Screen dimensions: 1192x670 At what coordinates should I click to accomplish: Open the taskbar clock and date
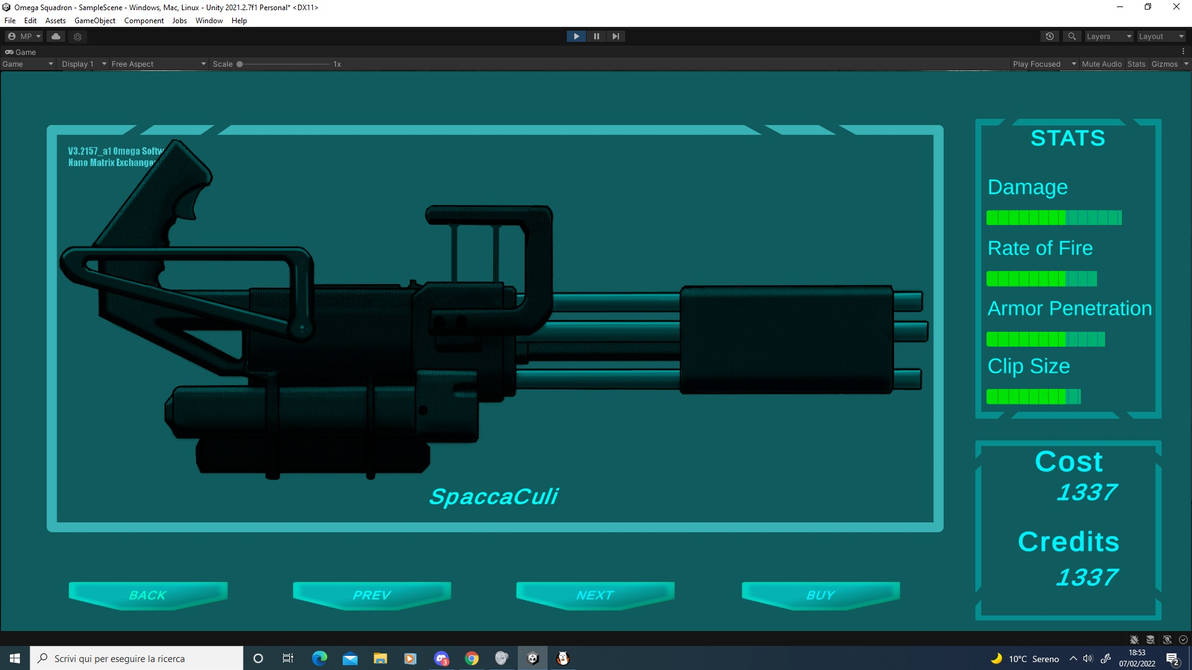[1137, 658]
